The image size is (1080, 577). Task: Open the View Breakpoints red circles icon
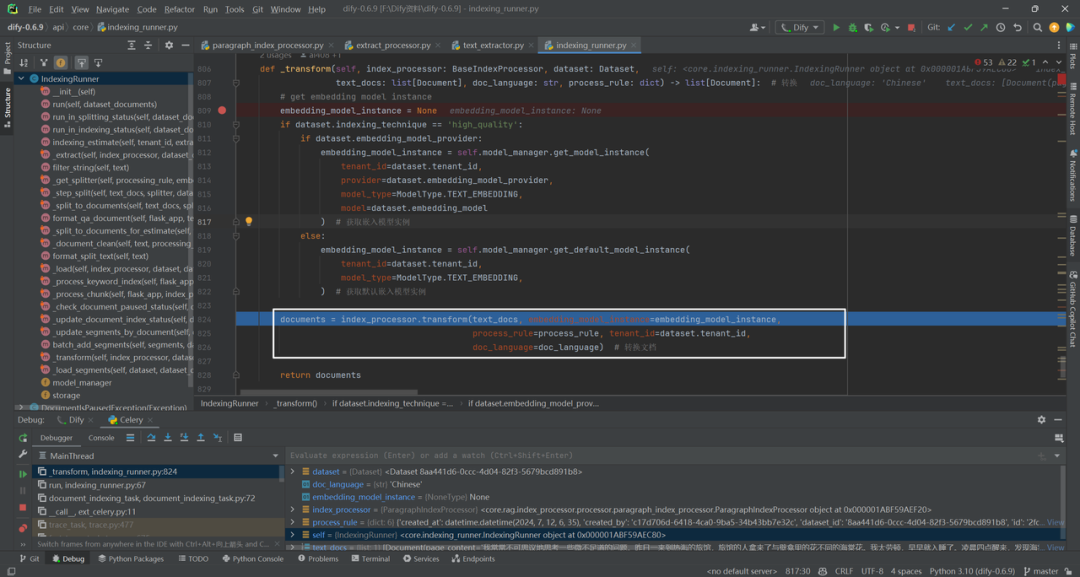pos(23,528)
